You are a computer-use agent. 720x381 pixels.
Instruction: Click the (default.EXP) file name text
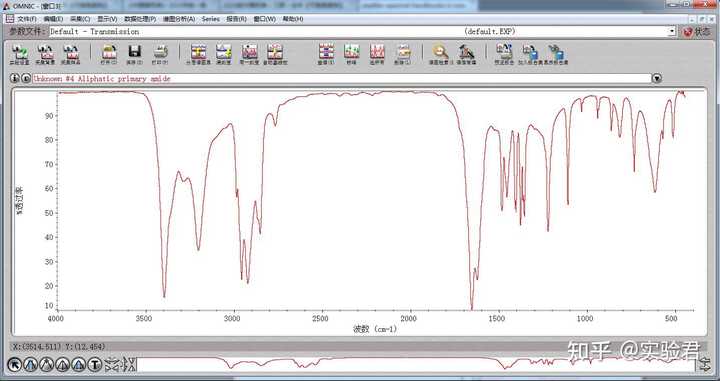pyautogui.click(x=489, y=32)
